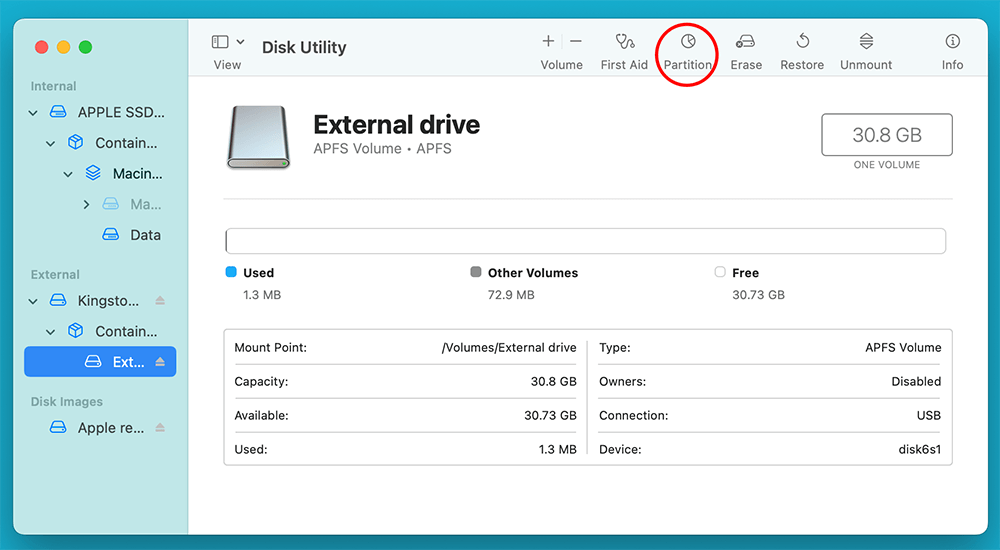Click the large External drive icon

(x=258, y=137)
